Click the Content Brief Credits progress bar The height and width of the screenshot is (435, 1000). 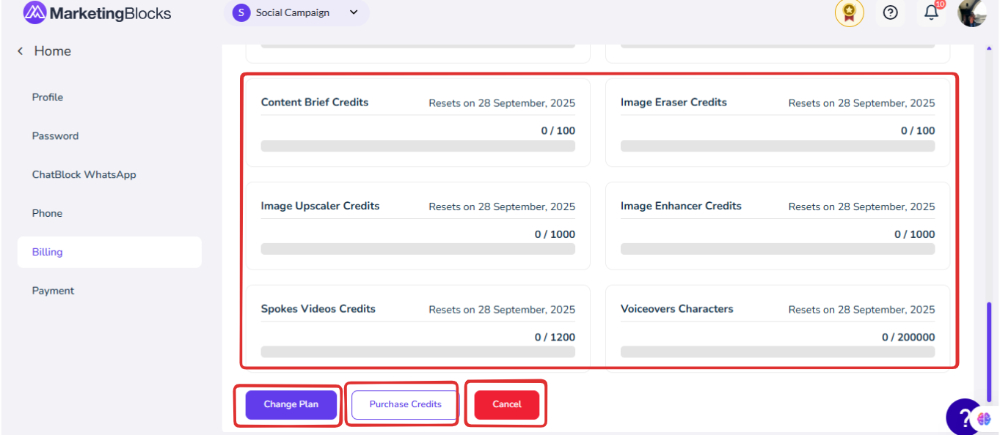tap(418, 146)
